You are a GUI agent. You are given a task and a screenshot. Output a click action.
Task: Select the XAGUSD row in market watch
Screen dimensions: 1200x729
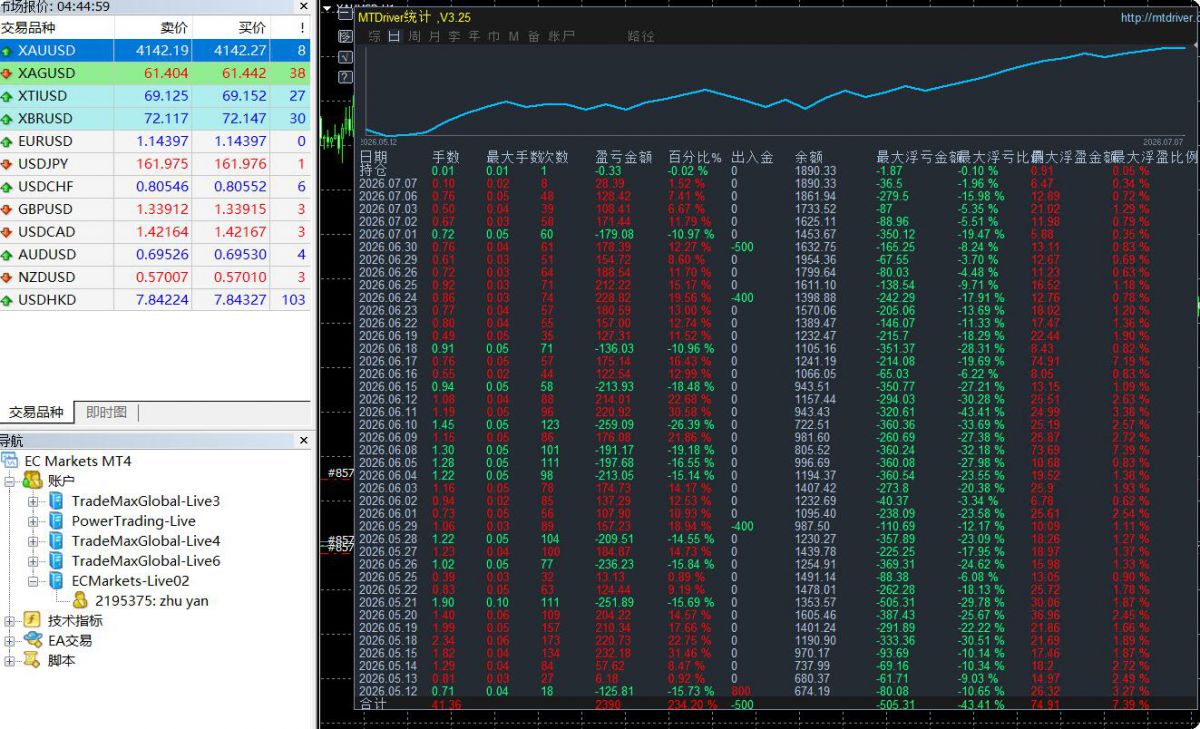[x=155, y=73]
